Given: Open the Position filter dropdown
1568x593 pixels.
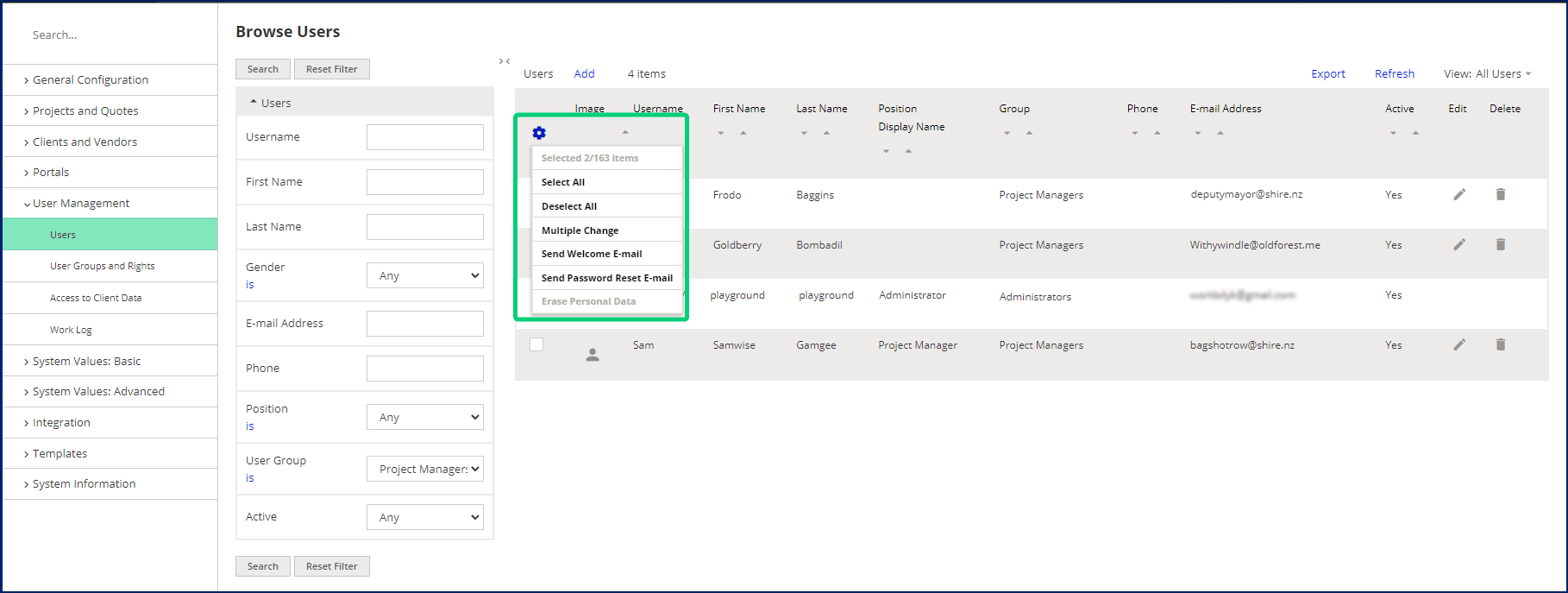Looking at the screenshot, I should (425, 417).
